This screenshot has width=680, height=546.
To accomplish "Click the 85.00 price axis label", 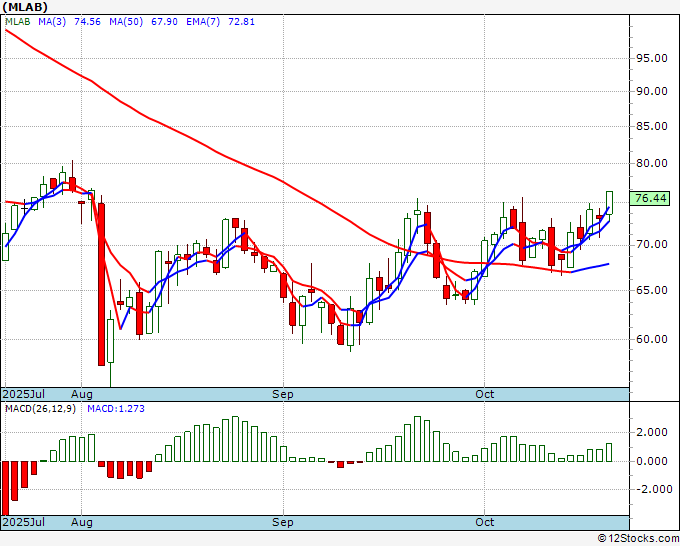I will 651,126.
